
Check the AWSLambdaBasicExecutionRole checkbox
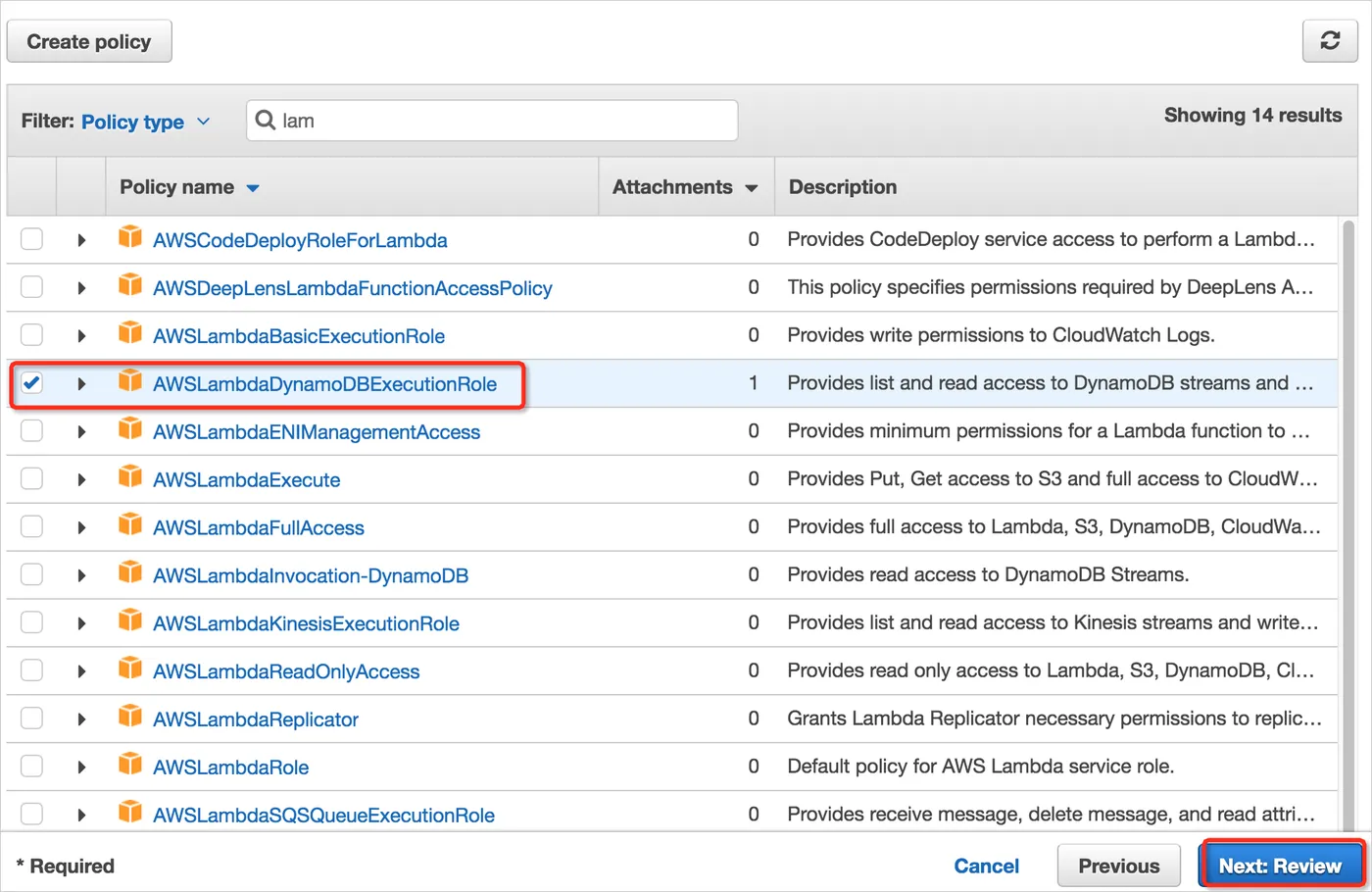click(31, 335)
